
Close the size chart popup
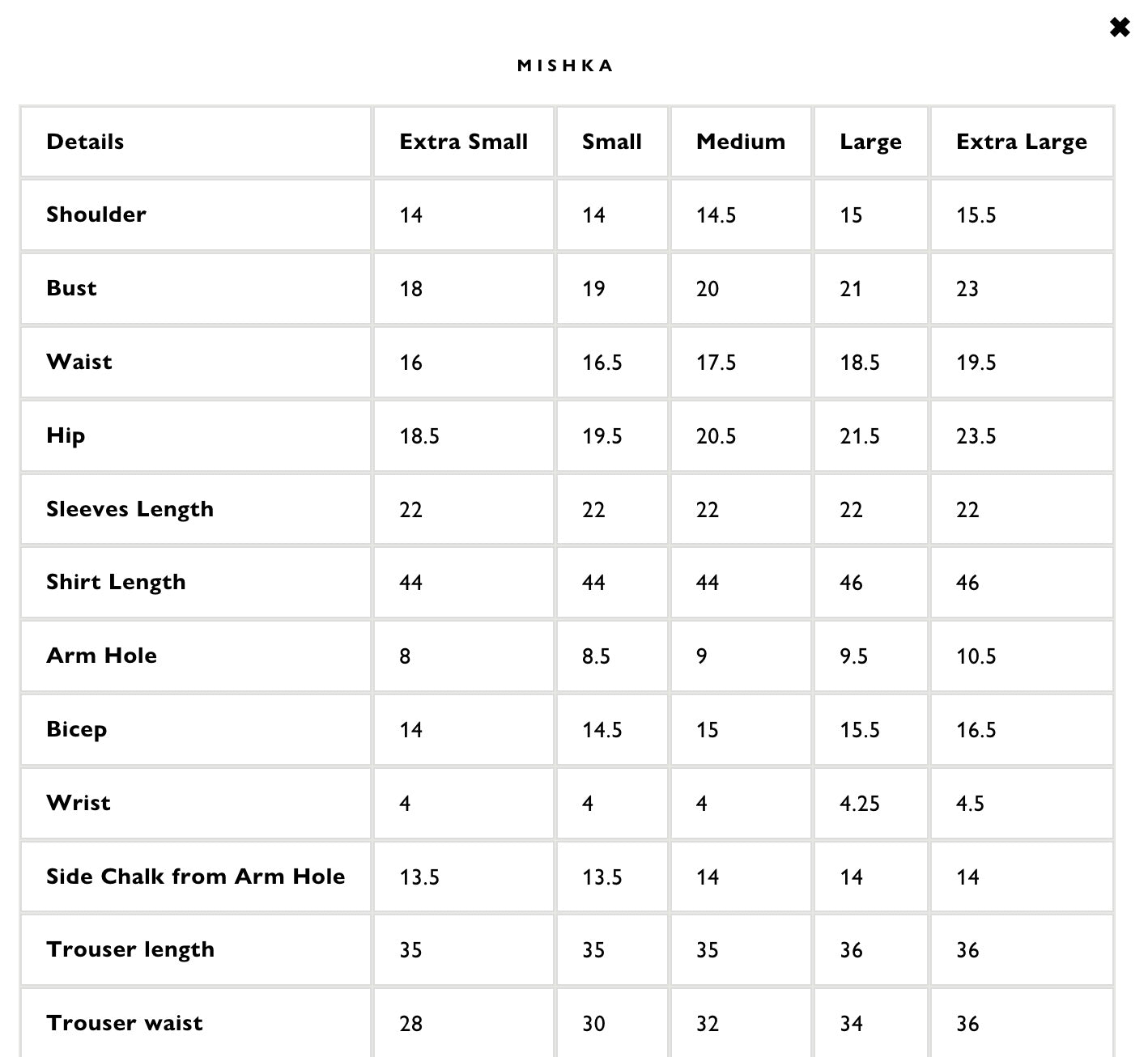[x=1119, y=28]
